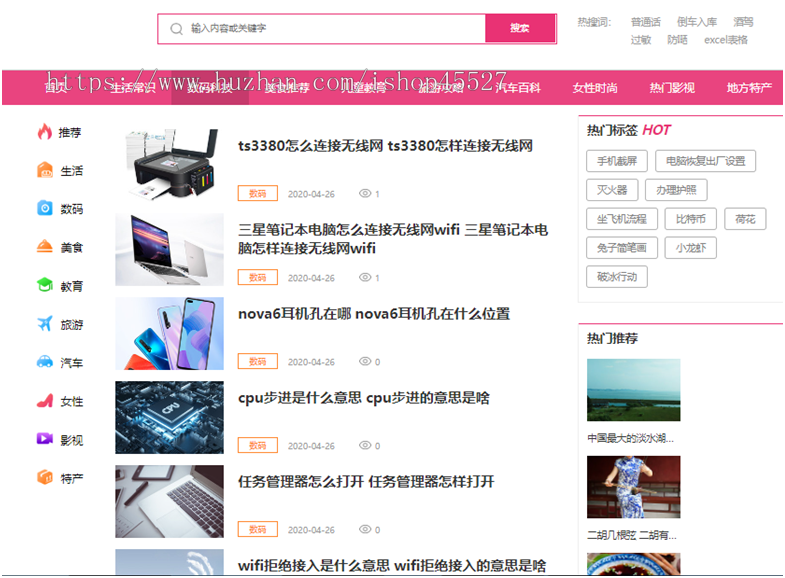Select the hot search word 酒驾
This screenshot has width=785, height=578.
click(743, 22)
